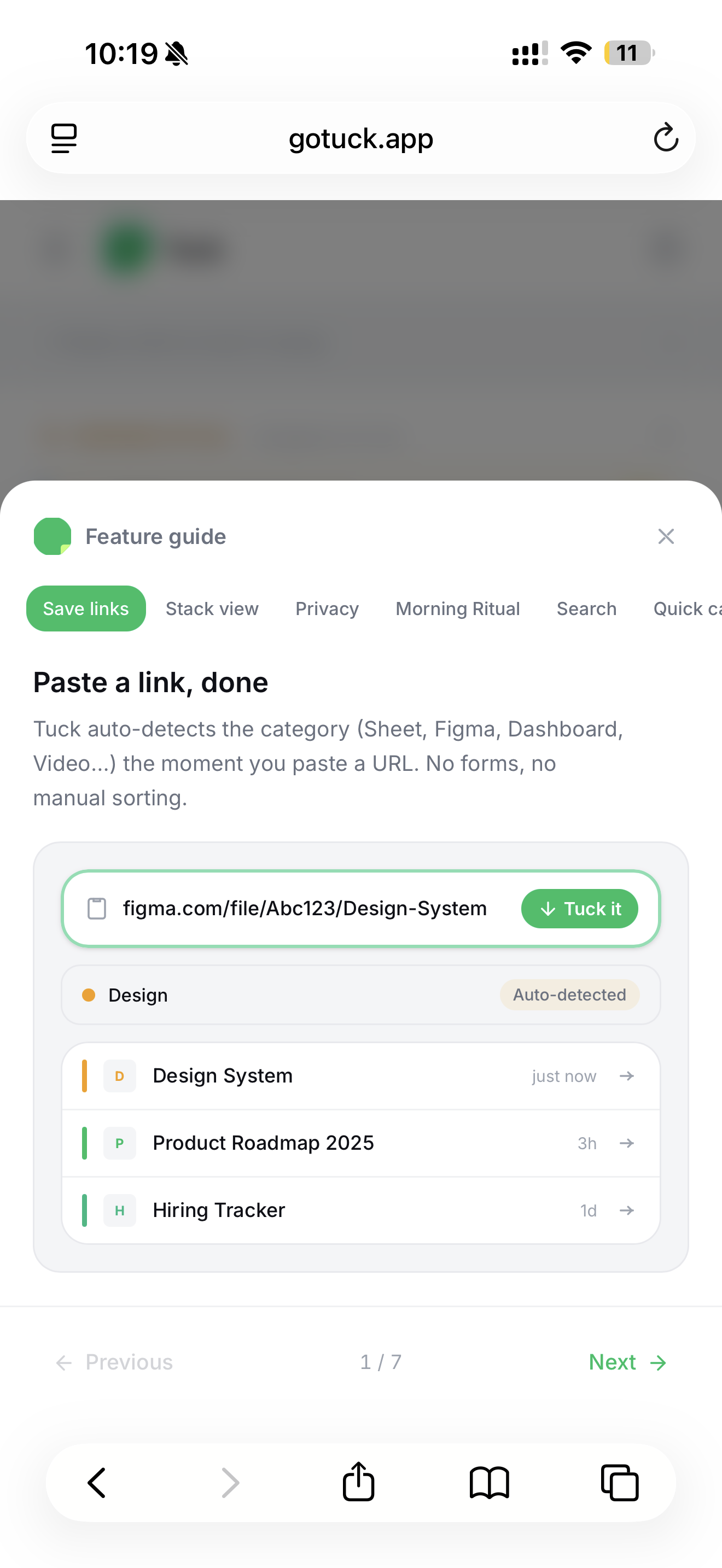This screenshot has height=1568, width=722.
Task: Click the P icon beside Product Roadmap
Action: click(x=119, y=1143)
